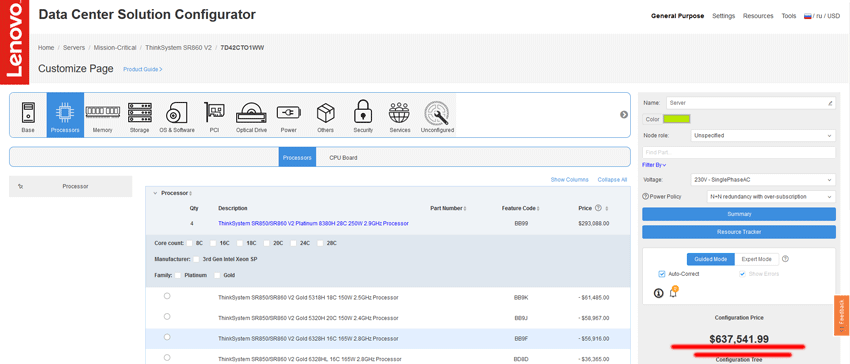Open the Storage category icon
This screenshot has width=850, height=364.
(139, 115)
